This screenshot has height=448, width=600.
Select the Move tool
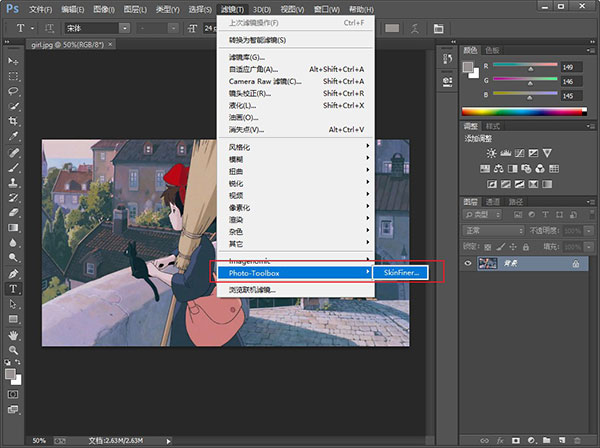click(x=13, y=61)
